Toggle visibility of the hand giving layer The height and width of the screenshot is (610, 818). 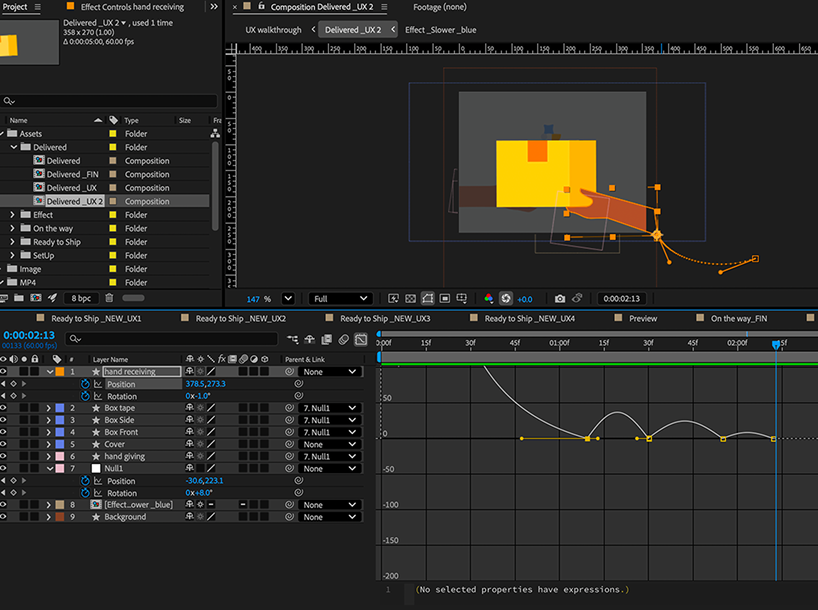coord(4,456)
